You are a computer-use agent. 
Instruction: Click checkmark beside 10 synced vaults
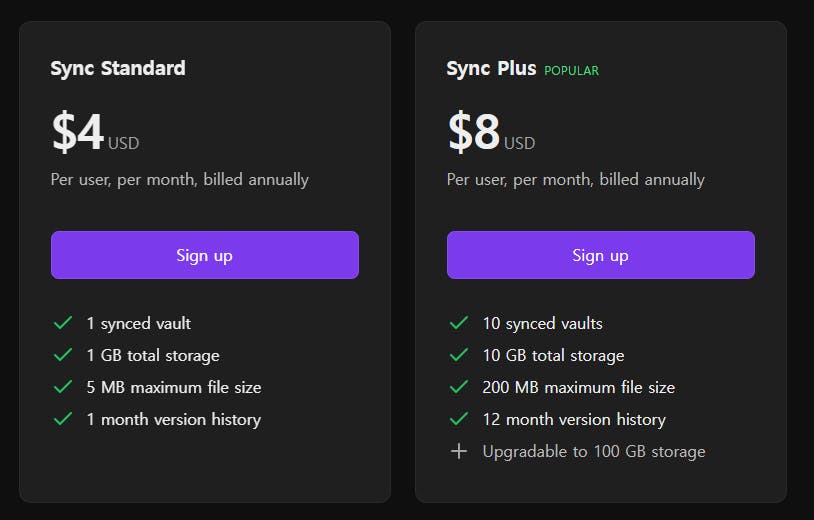459,323
